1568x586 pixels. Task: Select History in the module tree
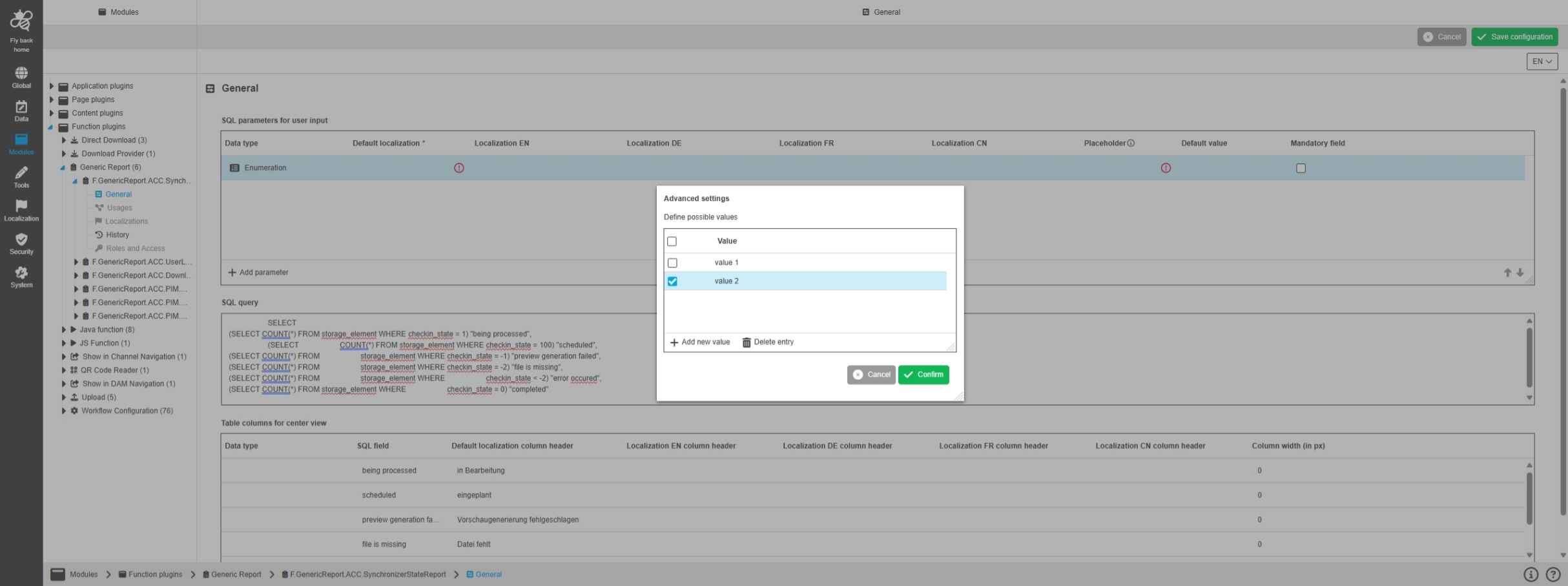pyautogui.click(x=118, y=235)
